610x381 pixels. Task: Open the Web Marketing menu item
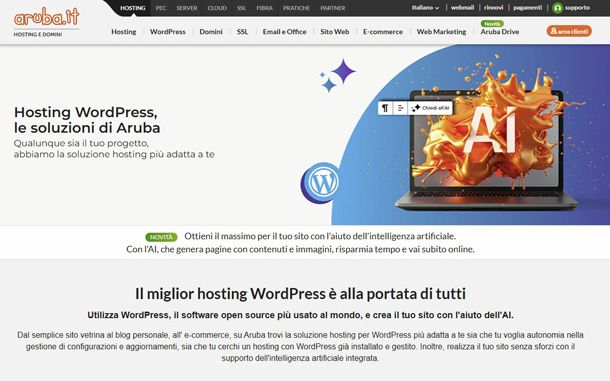click(441, 32)
